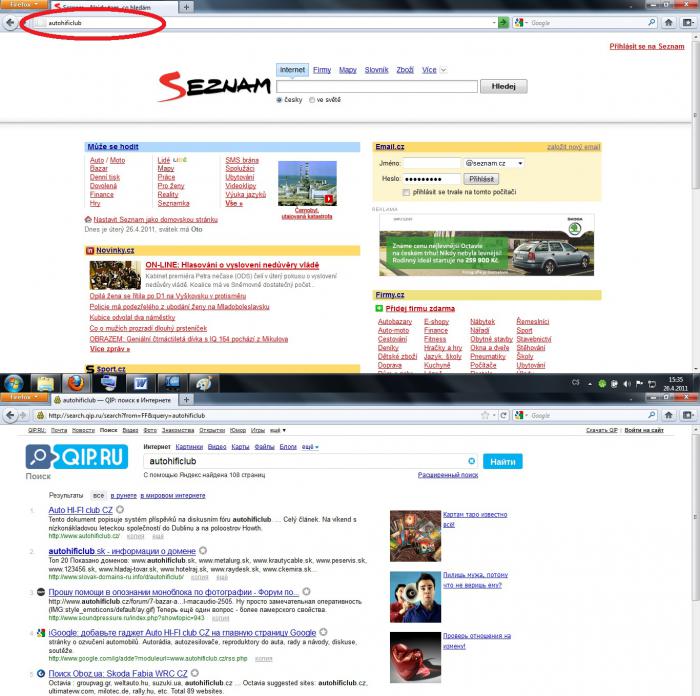Select the 've světě' radio button
This screenshot has width=700, height=696.
(x=311, y=100)
